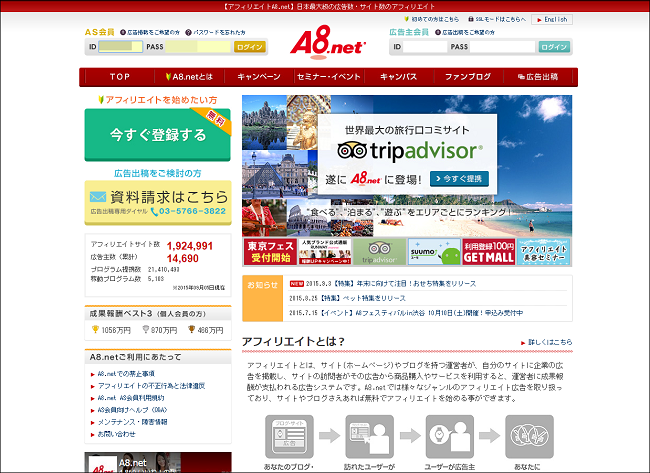The width and height of the screenshot is (650, 473).
Task: Click the teal advertiser ログイン button
Action: (x=554, y=47)
